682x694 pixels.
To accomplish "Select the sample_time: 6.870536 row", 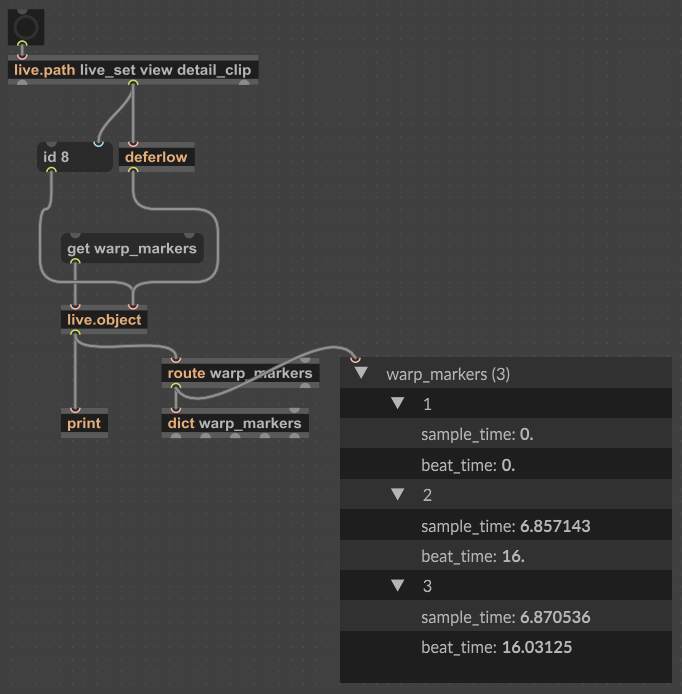I will pyautogui.click(x=512, y=617).
